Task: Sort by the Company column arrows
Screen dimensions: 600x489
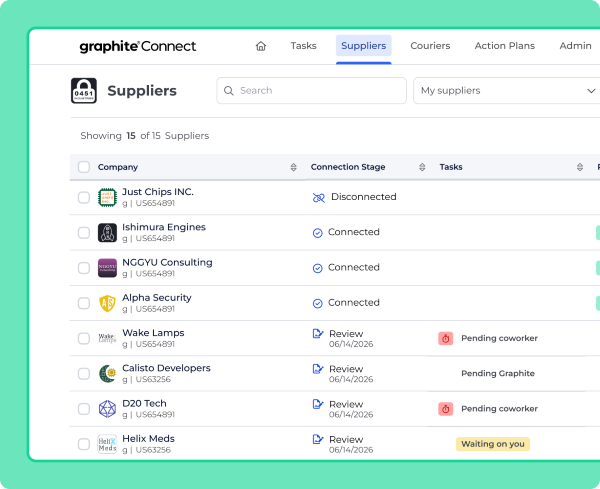Action: pos(293,167)
